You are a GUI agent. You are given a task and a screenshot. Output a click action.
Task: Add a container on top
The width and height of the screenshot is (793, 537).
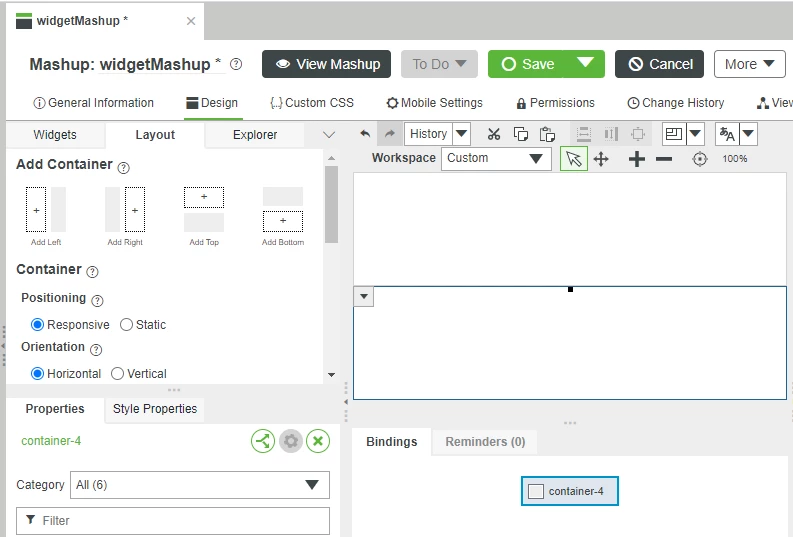click(204, 216)
